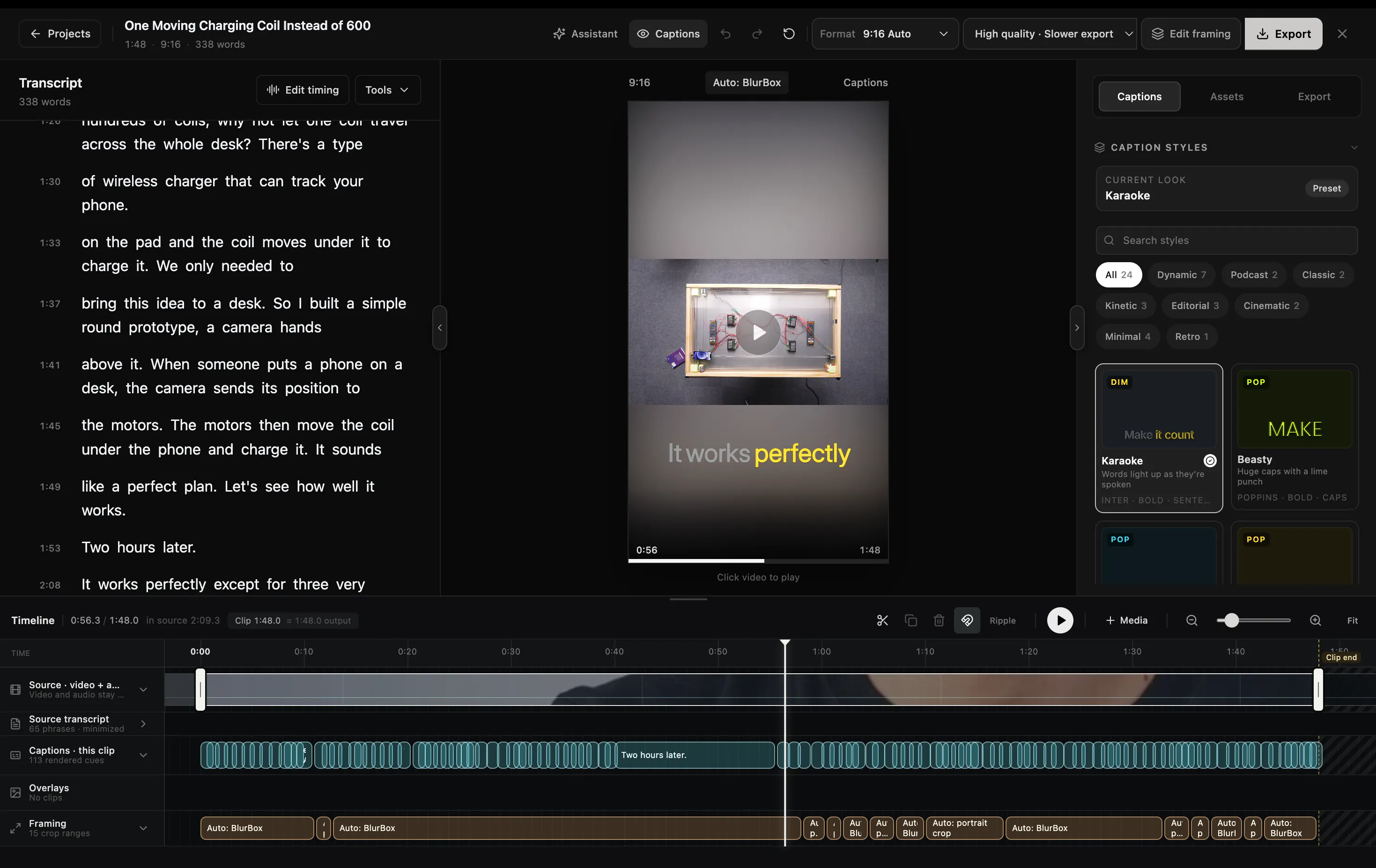Screen dimensions: 1376x868
Task: Click the Export button in header
Action: (1283, 34)
